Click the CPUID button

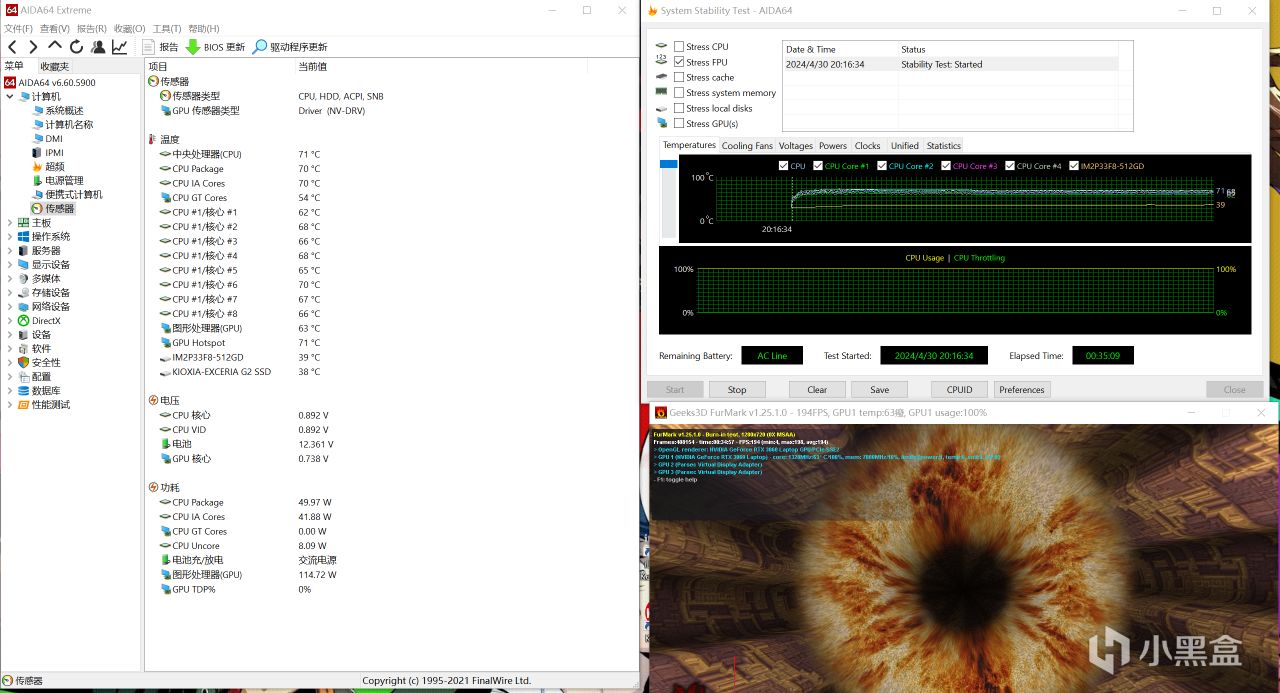pos(960,390)
